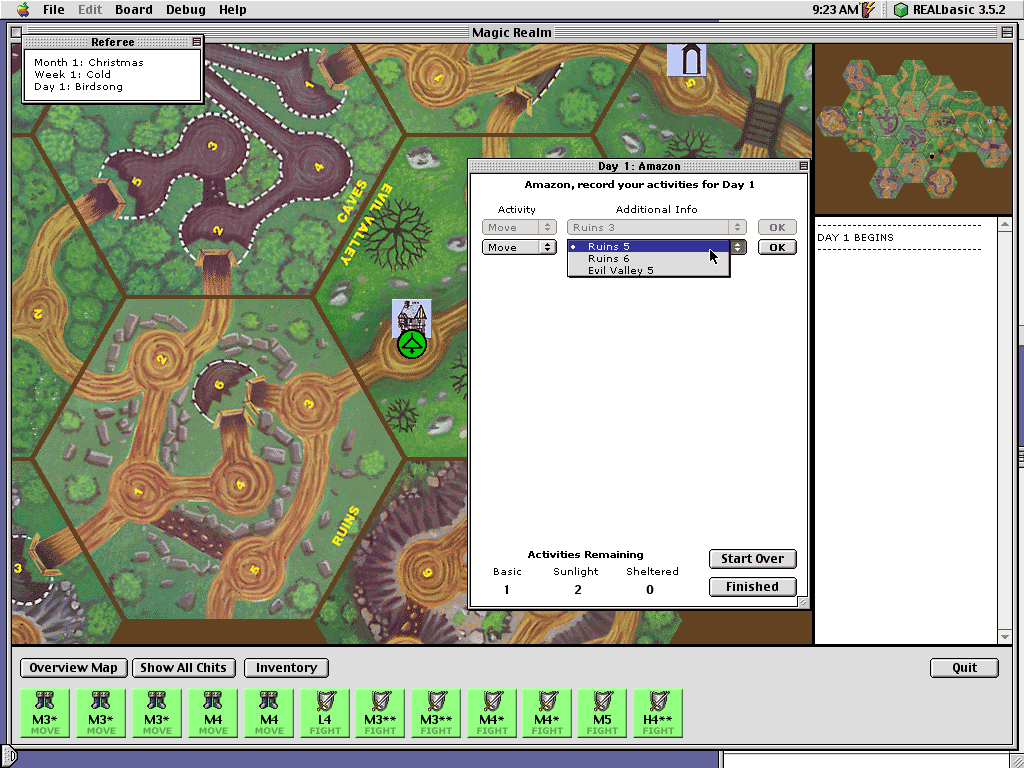The image size is (1024, 768).
Task: Click the yellow EVIL VALLEY tile label
Action: click(369, 224)
